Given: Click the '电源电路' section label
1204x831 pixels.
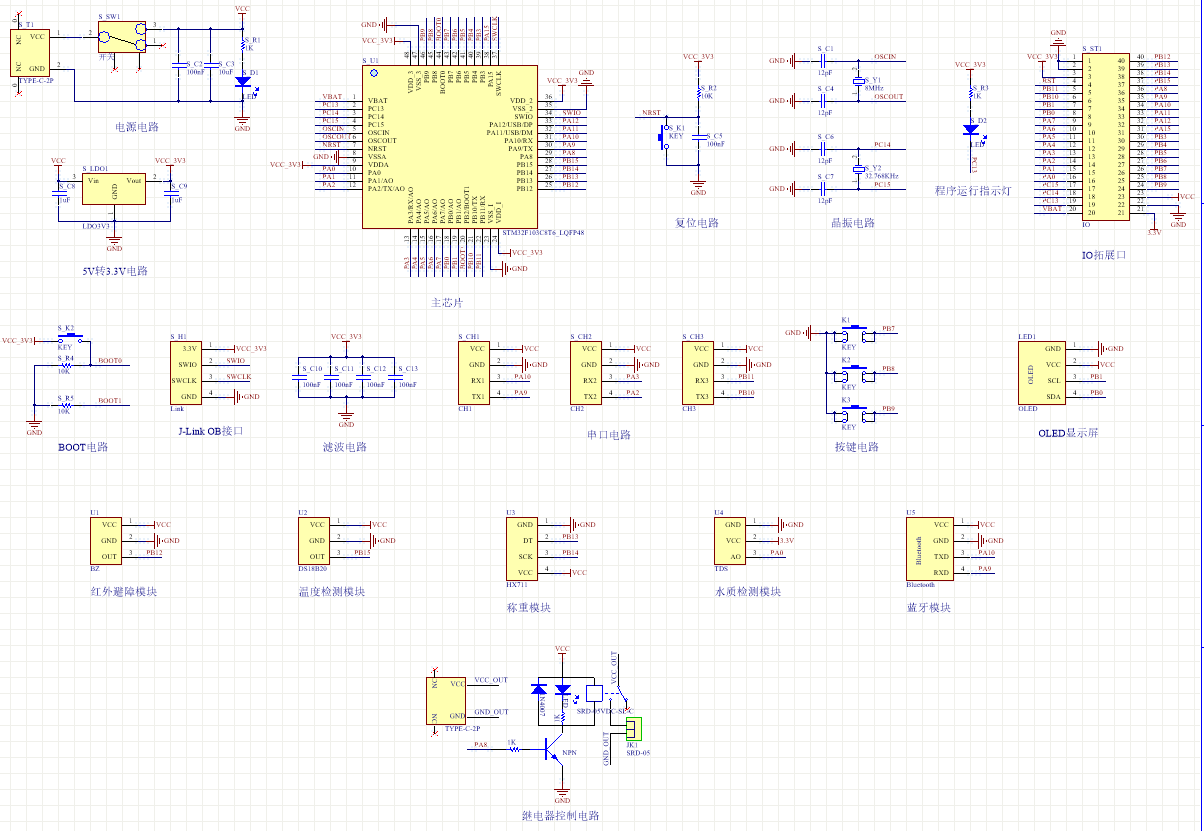Looking at the screenshot, I should pos(136,127).
